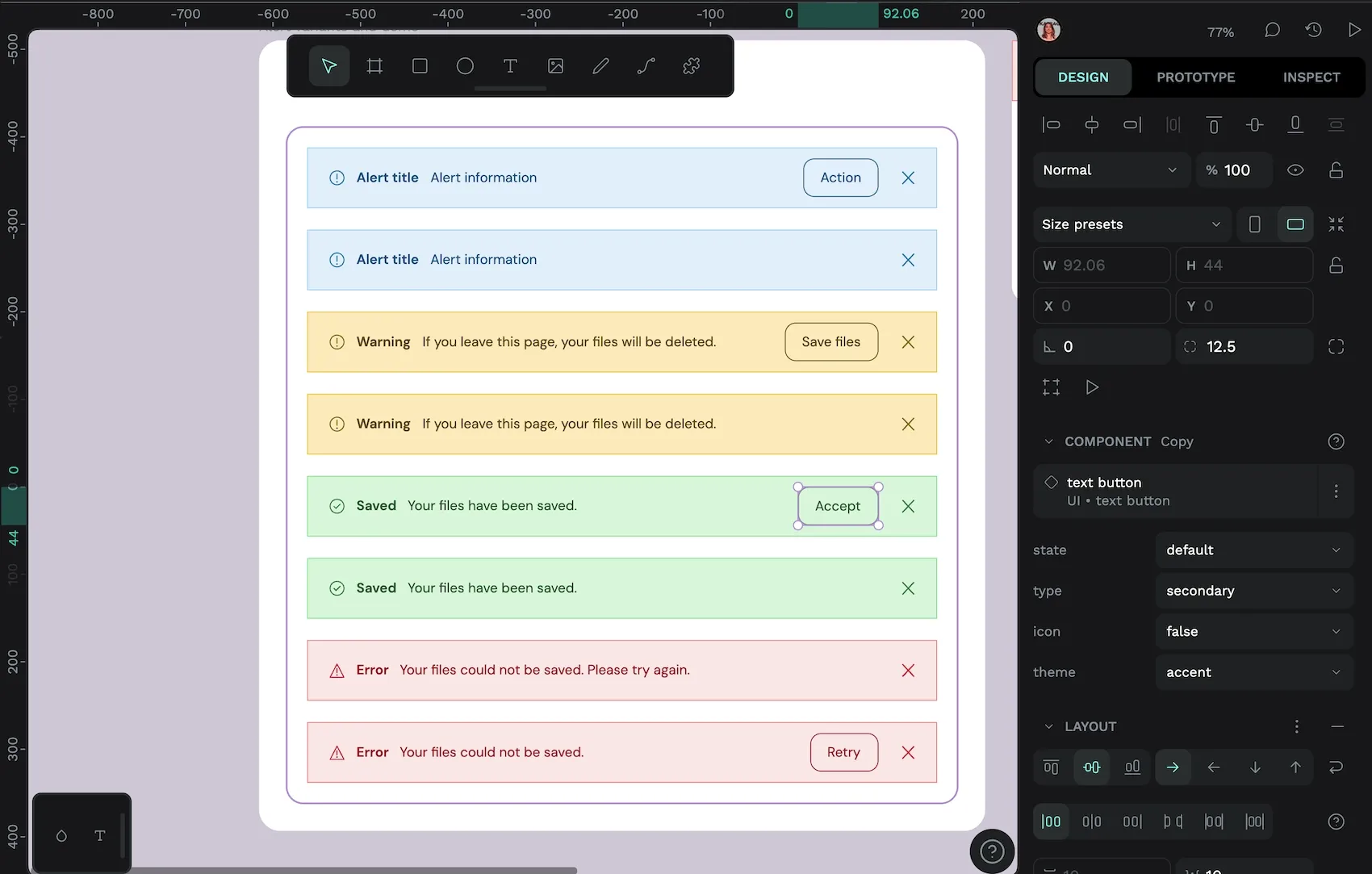
Task: Click the Retry button
Action: tap(843, 752)
